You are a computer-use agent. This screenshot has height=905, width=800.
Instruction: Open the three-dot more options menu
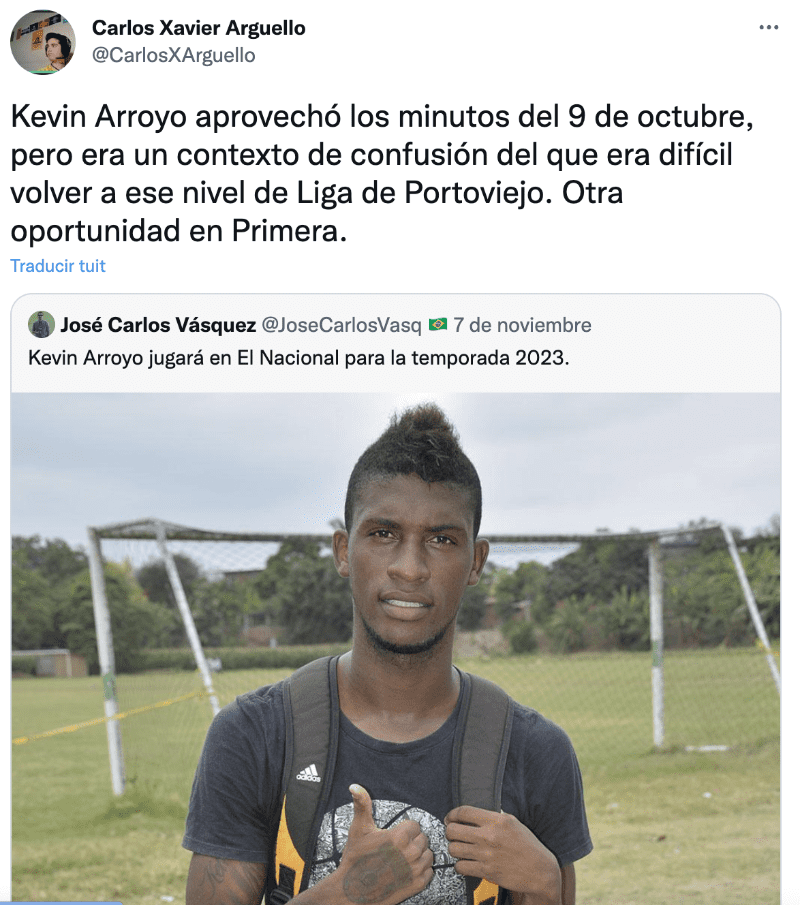(x=768, y=27)
